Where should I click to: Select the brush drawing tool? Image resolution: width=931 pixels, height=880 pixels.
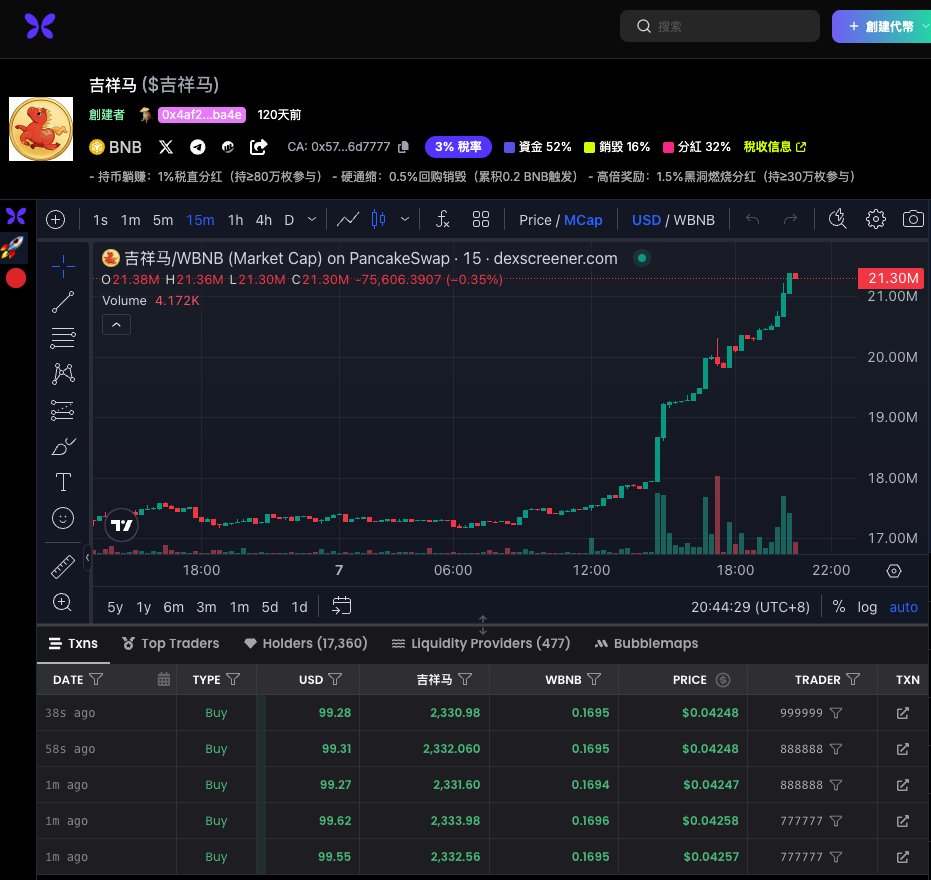pyautogui.click(x=63, y=446)
